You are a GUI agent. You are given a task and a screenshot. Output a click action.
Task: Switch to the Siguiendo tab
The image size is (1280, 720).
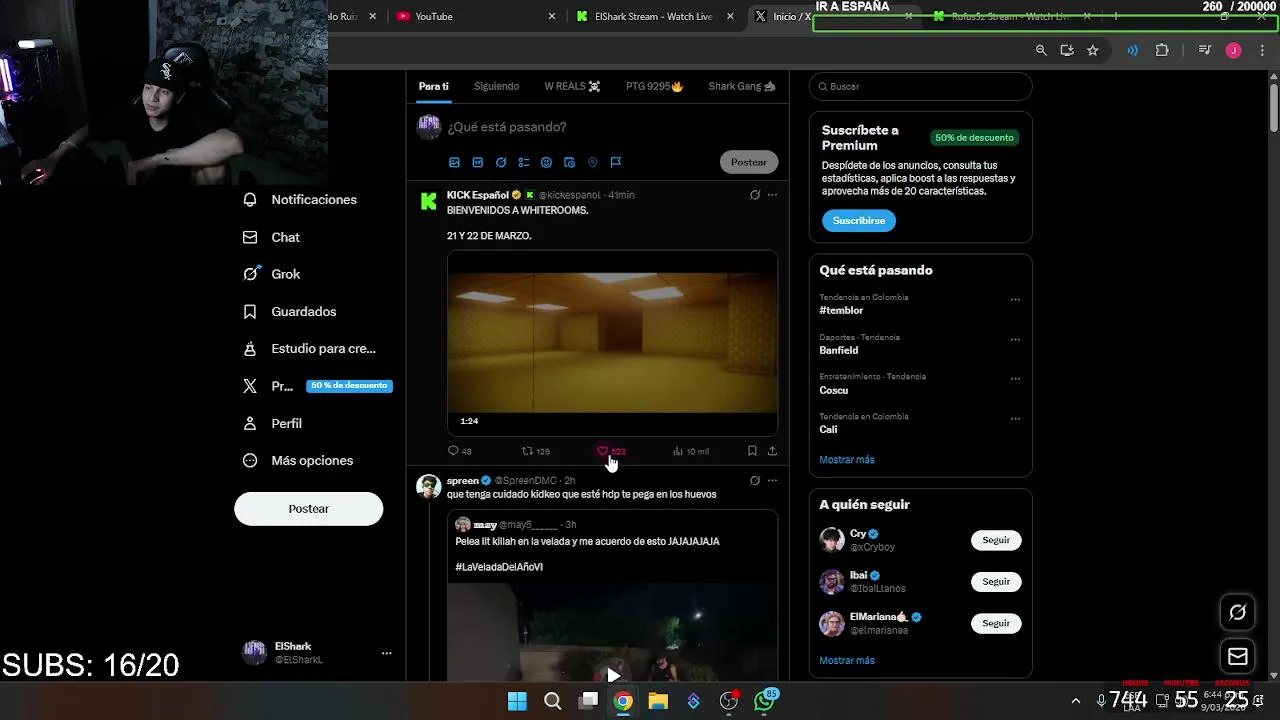pos(496,86)
